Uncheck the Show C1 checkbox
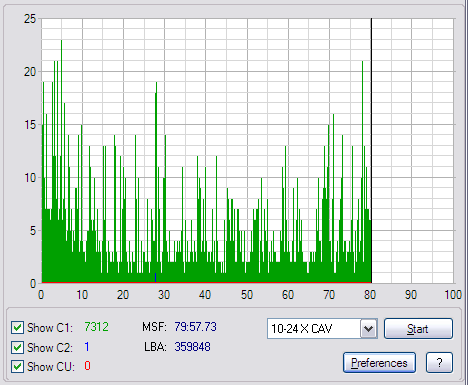This screenshot has width=468, height=385. click(x=17, y=328)
